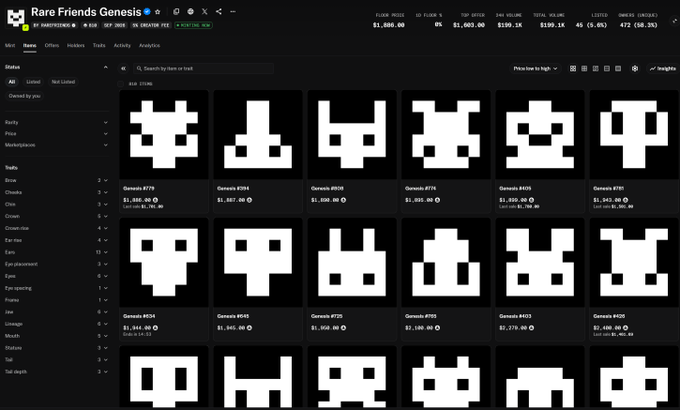Click the $1,886.00 floor price value
680x410 pixels.
click(389, 25)
